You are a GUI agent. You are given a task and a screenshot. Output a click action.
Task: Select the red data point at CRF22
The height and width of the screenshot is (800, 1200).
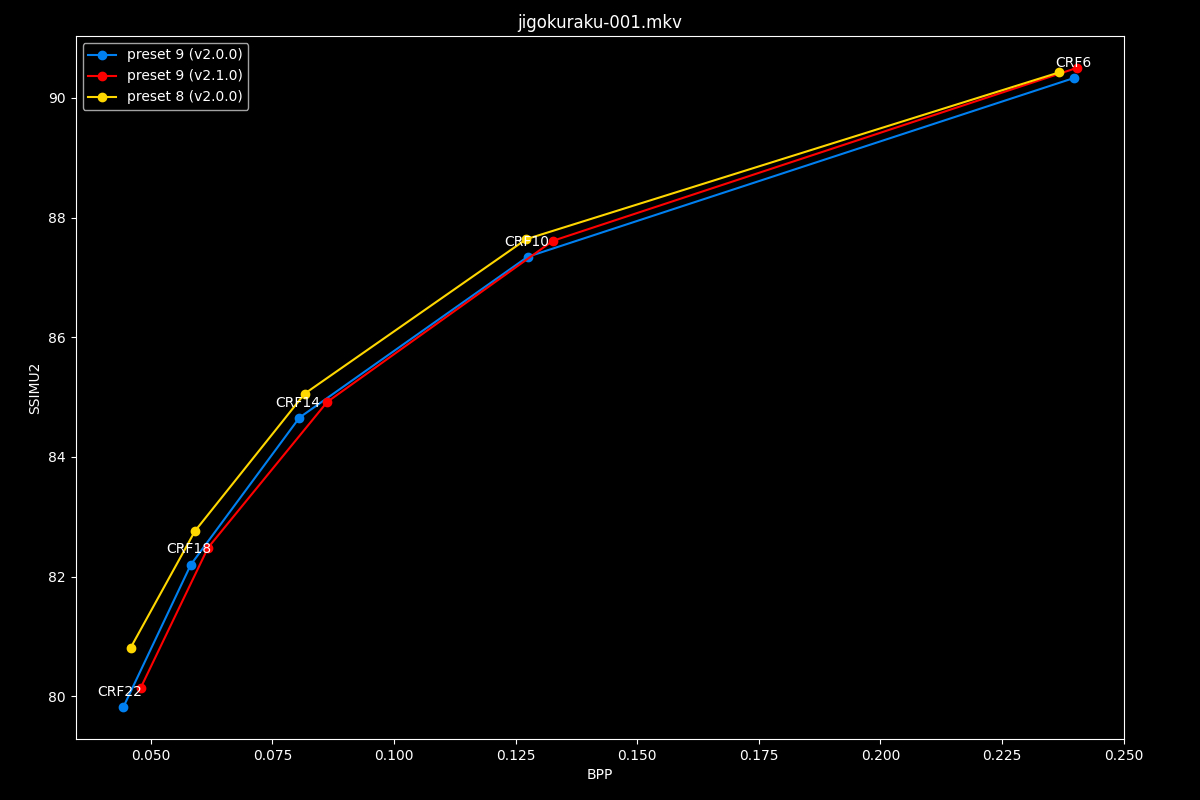(x=141, y=688)
